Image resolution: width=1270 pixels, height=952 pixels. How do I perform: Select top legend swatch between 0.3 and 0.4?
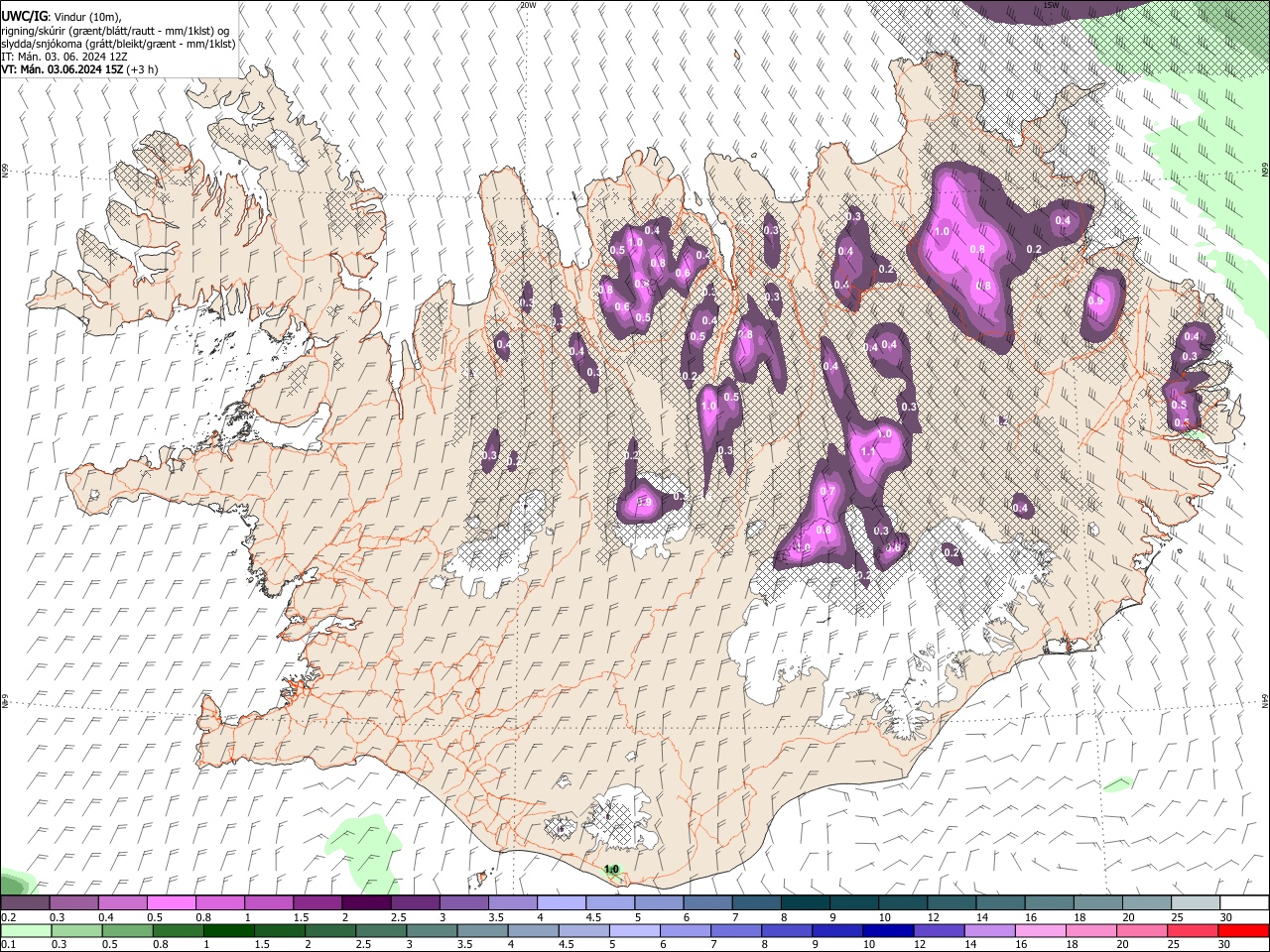[x=73, y=902]
